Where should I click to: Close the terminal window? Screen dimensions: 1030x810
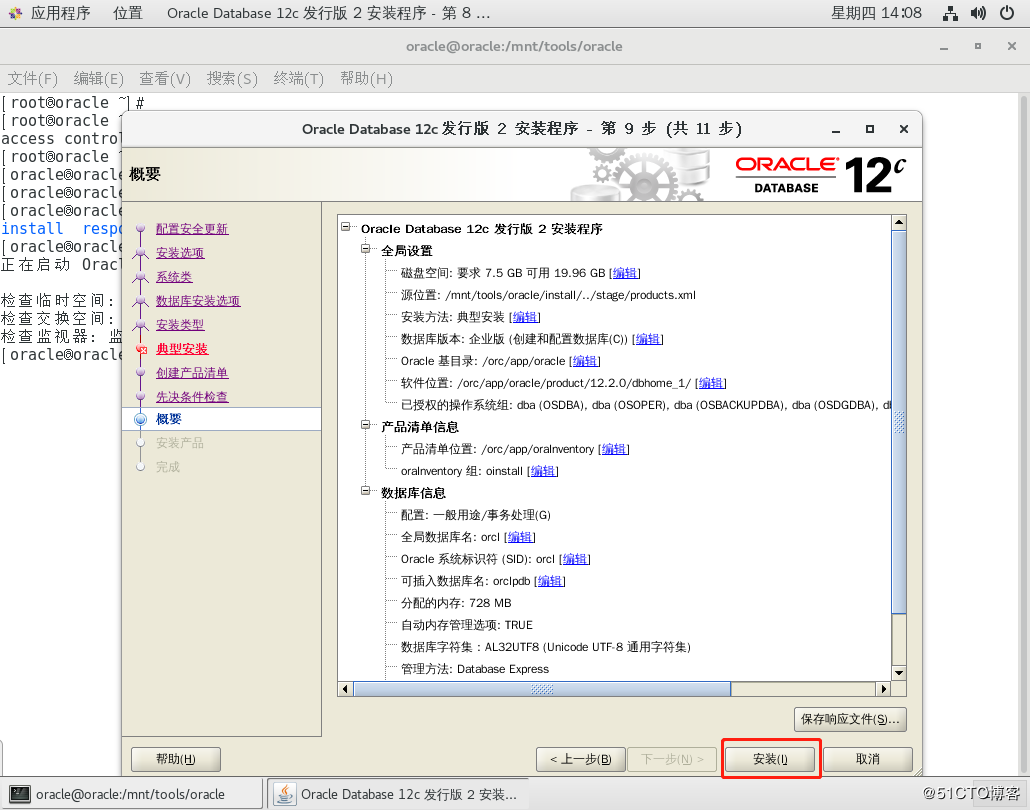click(x=1012, y=47)
